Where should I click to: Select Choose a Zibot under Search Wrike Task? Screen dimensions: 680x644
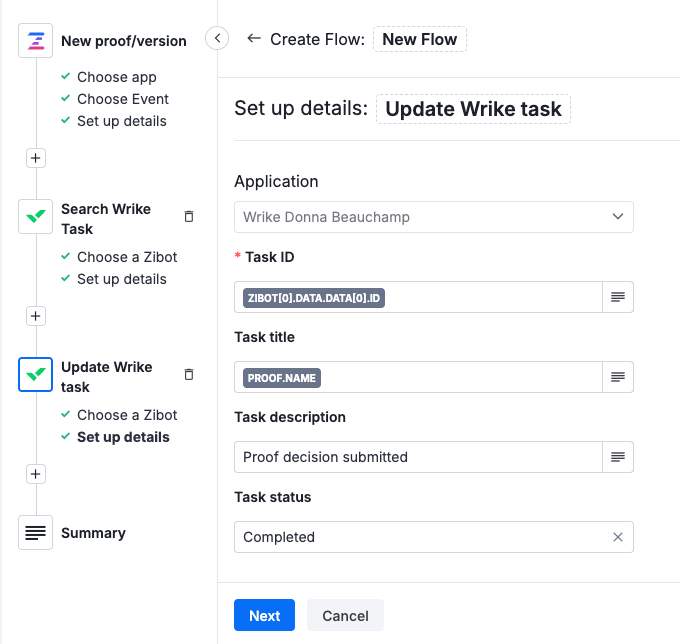(127, 257)
